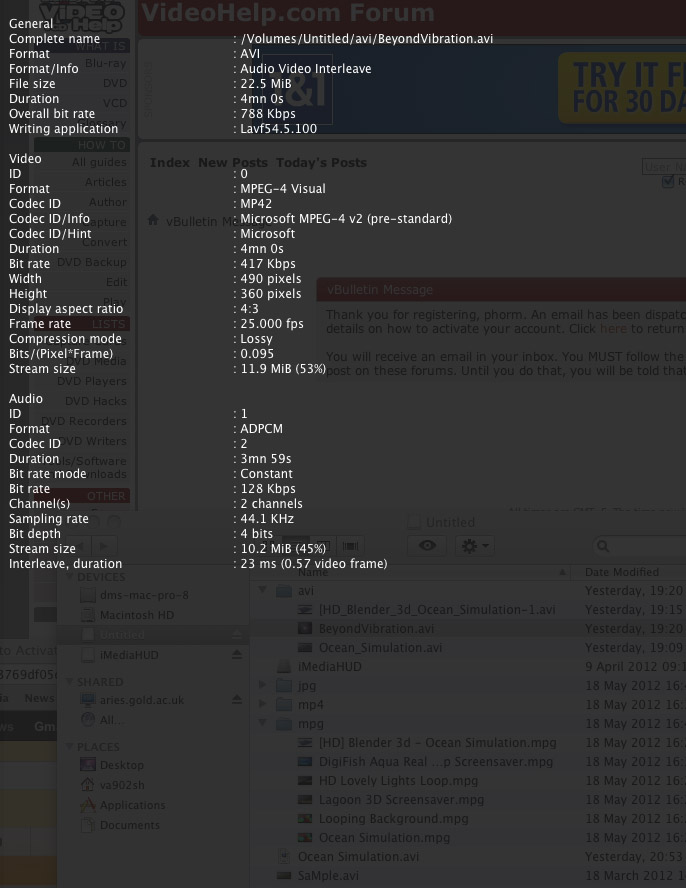686x888 pixels.
Task: Open DVD Backup guides link
Action: point(92,262)
